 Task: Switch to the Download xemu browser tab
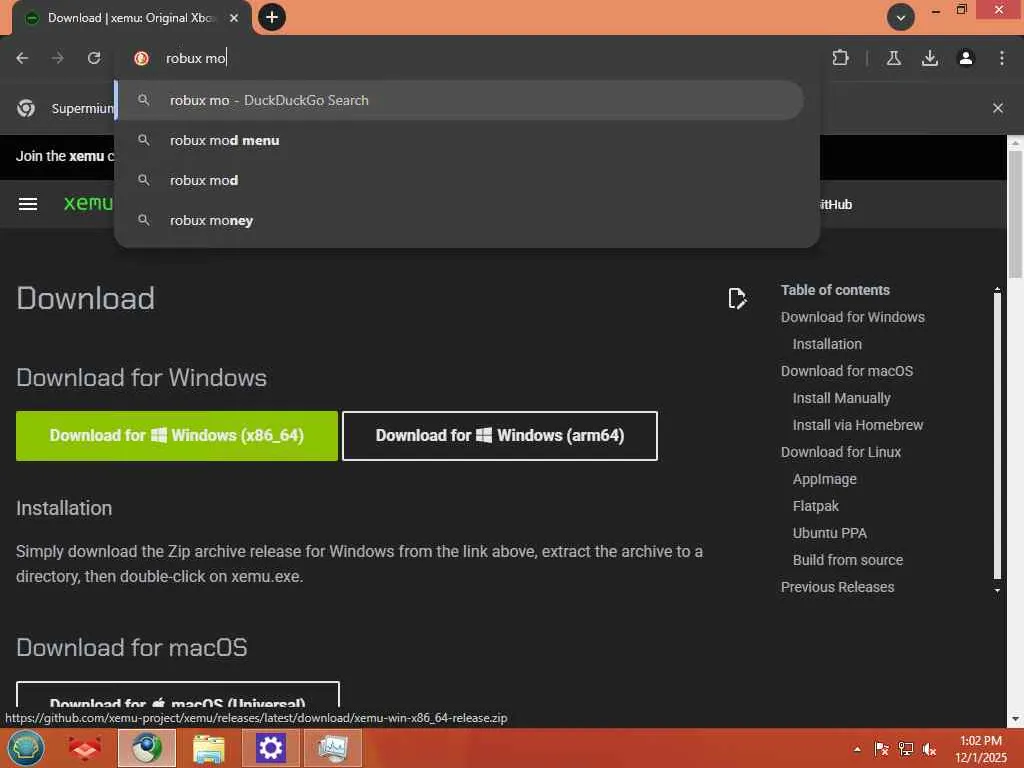click(x=130, y=18)
